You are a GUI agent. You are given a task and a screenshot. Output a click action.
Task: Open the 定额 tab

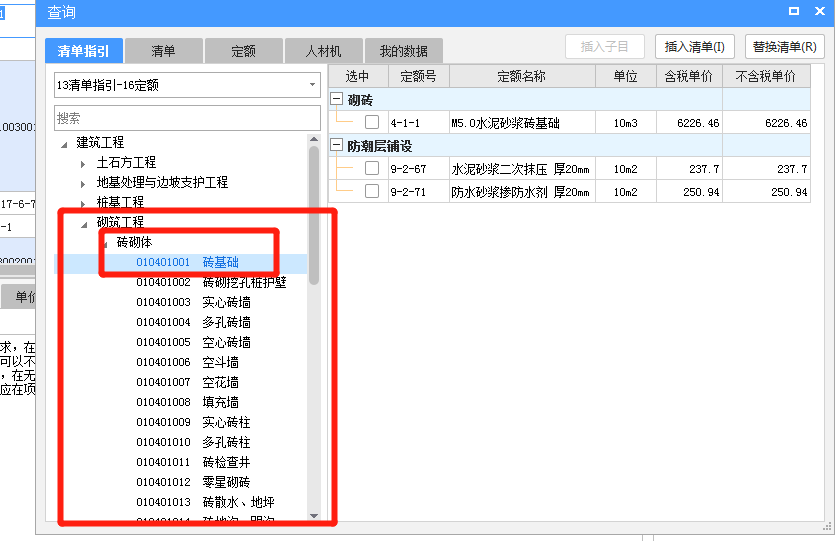(243, 51)
